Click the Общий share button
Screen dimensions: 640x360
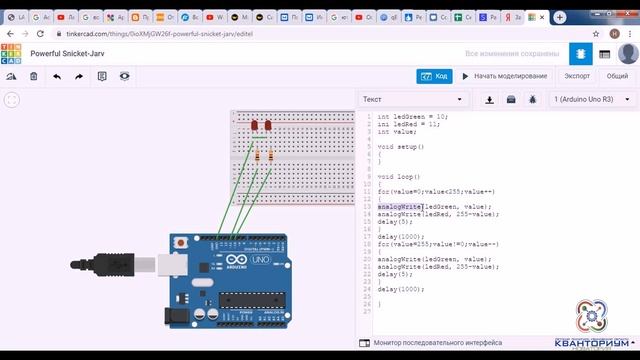[617, 76]
